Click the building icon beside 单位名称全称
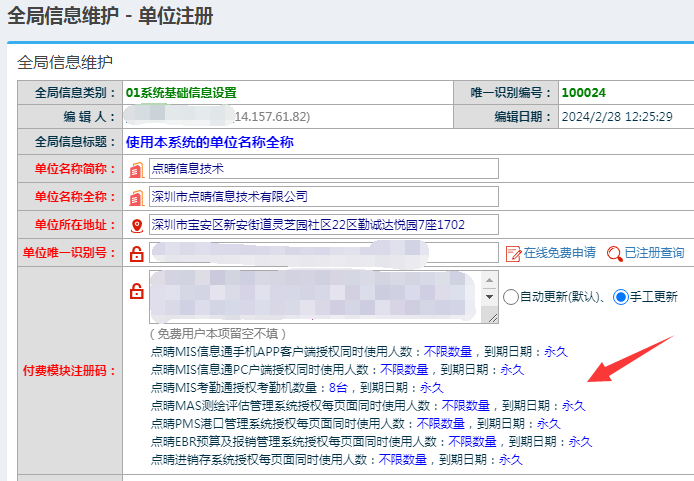This screenshot has height=481, width=694. [137, 196]
